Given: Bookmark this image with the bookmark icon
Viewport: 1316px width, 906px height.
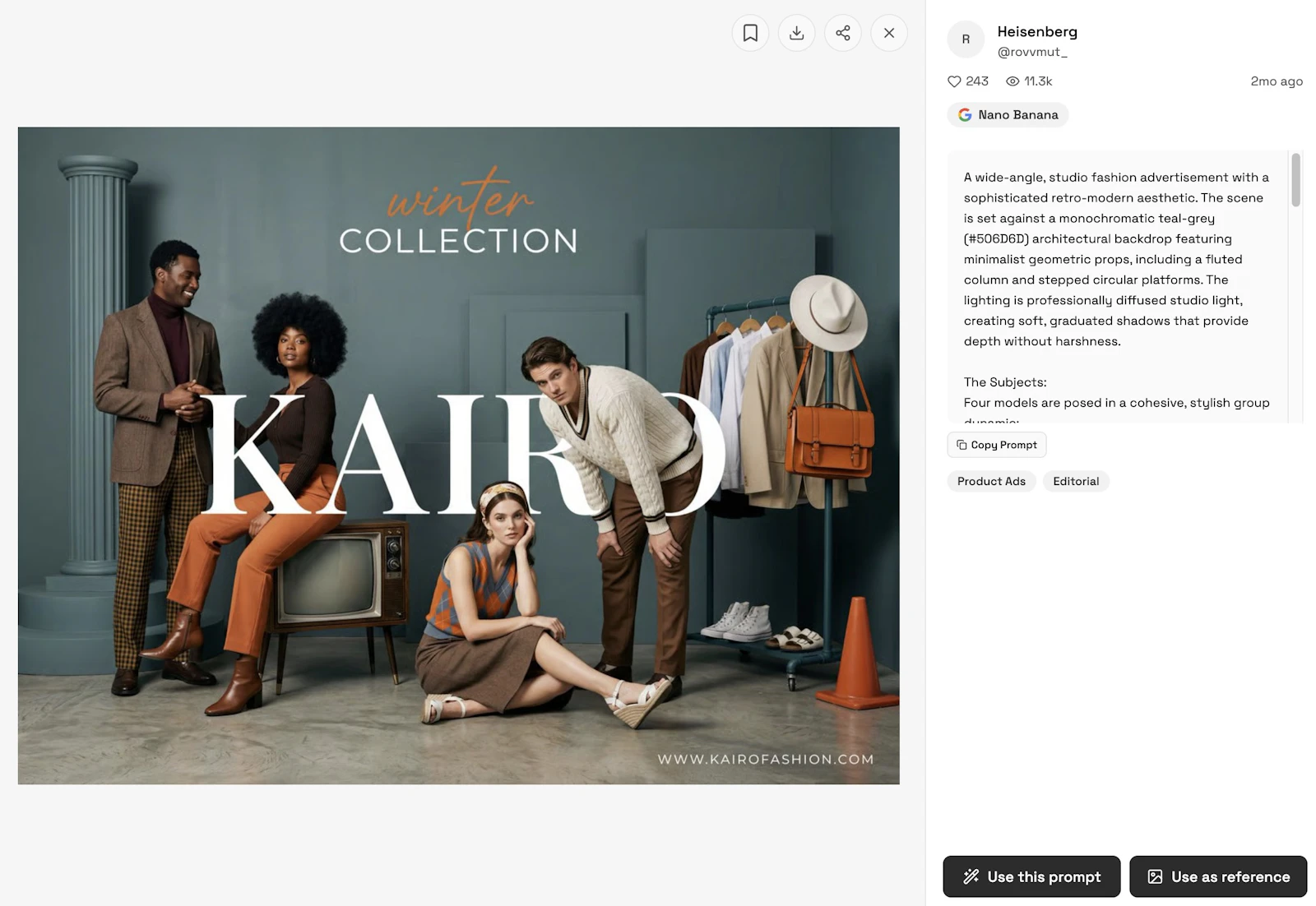Looking at the screenshot, I should click(x=750, y=33).
